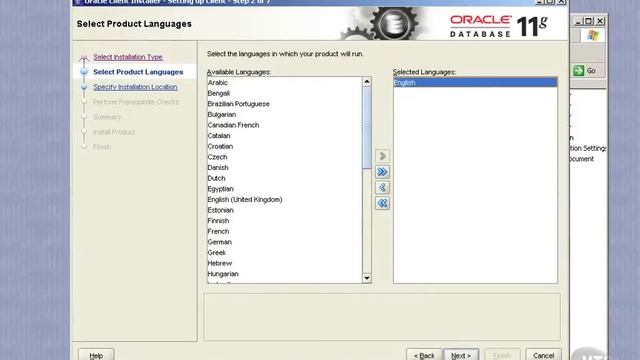Select Canadian French language
Viewport: 640px width, 360px height.
[284, 125]
